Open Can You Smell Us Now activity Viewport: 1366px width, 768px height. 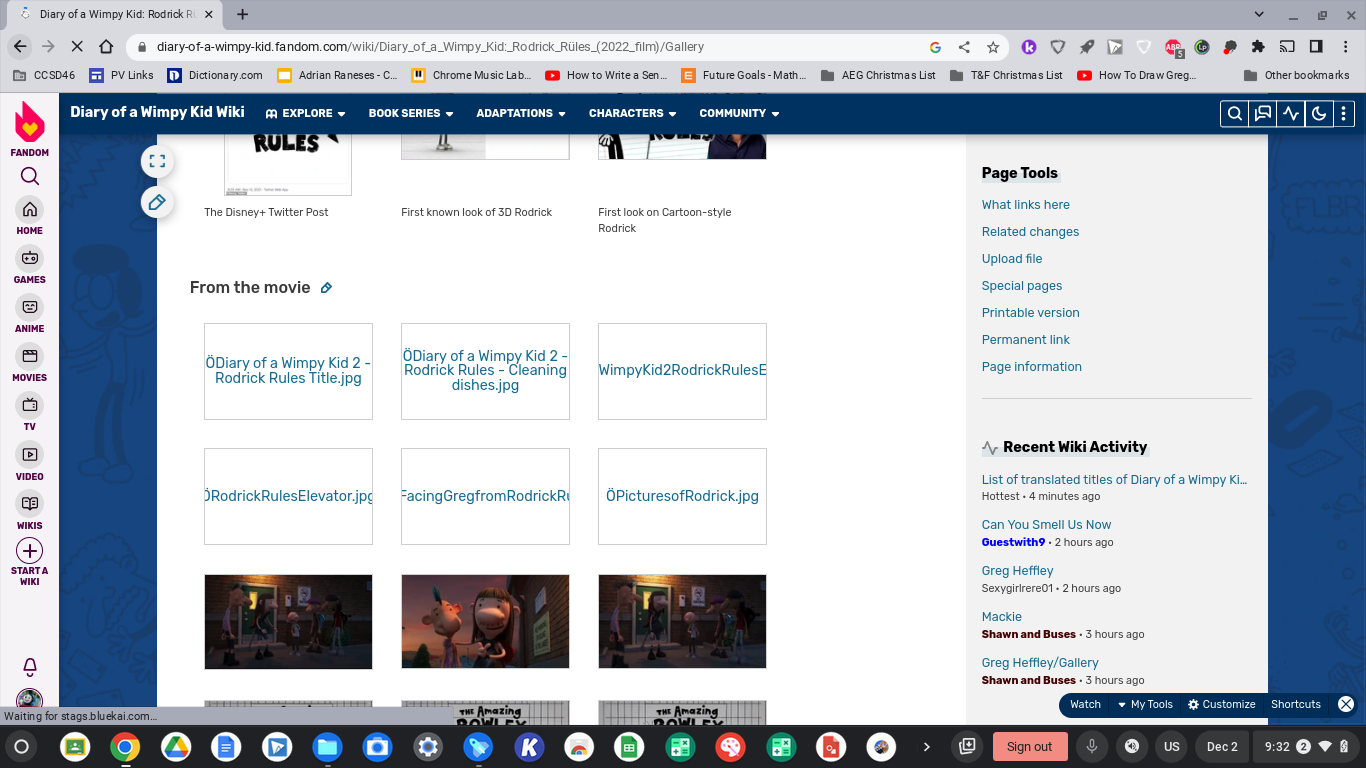click(1046, 524)
